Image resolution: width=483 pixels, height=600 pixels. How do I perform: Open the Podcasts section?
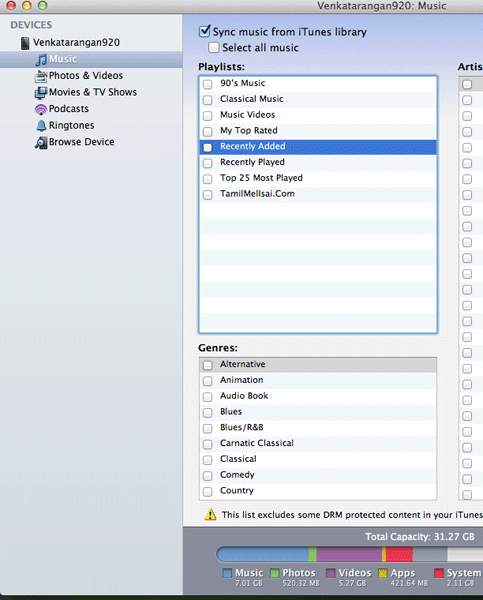point(69,109)
